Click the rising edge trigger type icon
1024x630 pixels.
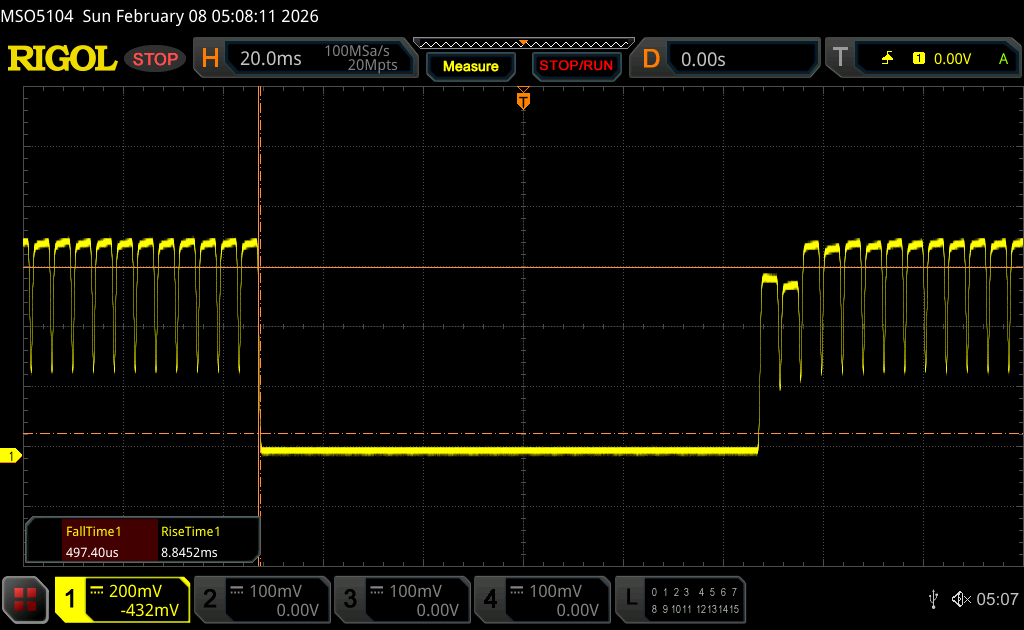887,59
